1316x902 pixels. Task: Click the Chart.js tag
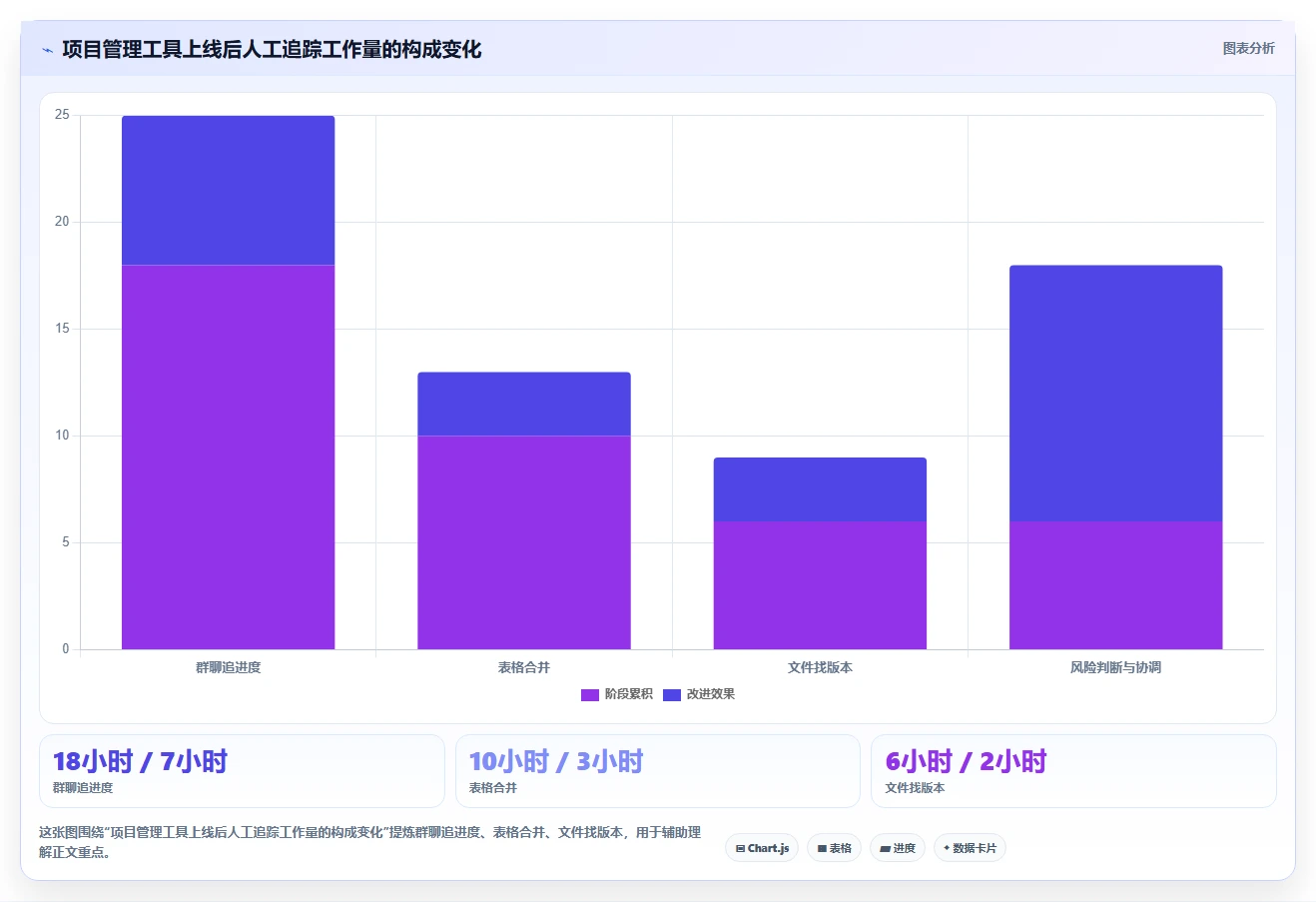click(x=762, y=848)
